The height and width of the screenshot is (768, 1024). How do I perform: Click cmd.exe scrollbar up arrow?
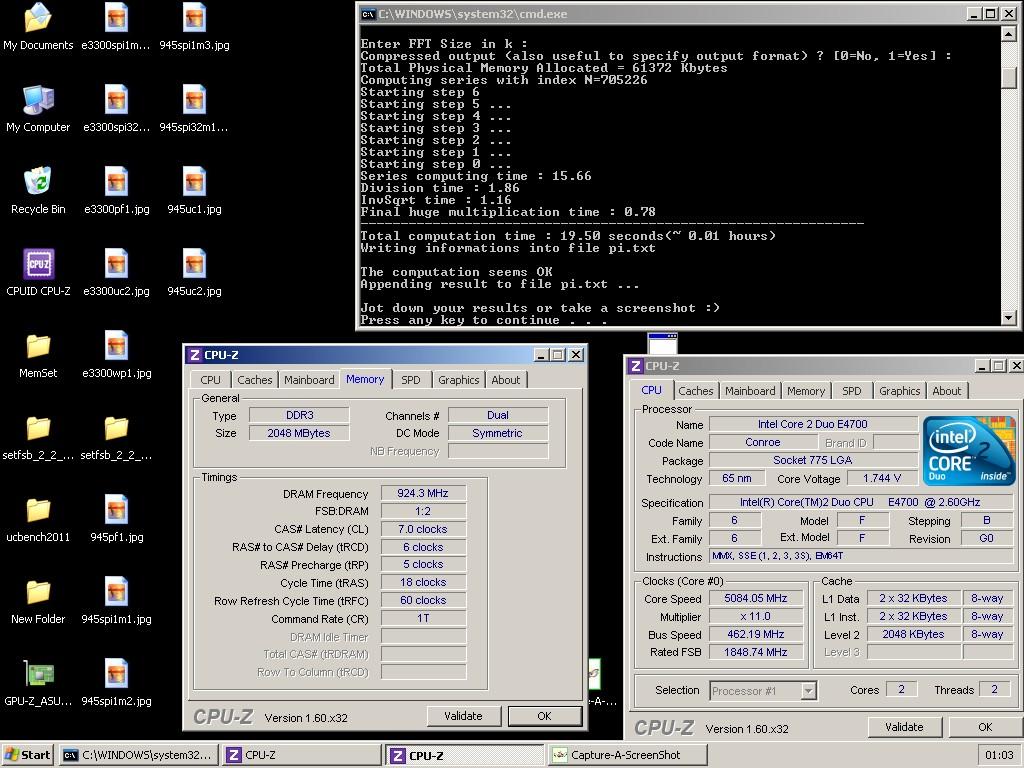coord(1009,33)
